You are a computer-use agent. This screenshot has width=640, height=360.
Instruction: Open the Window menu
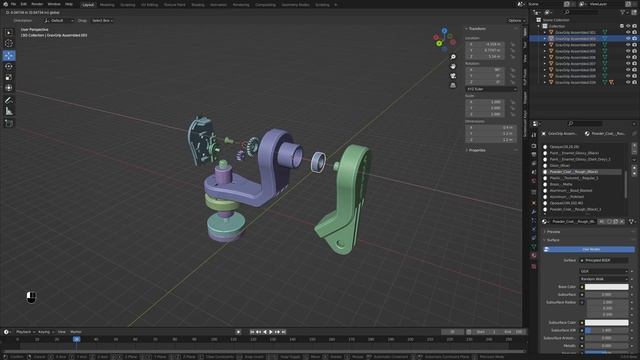click(x=54, y=4)
